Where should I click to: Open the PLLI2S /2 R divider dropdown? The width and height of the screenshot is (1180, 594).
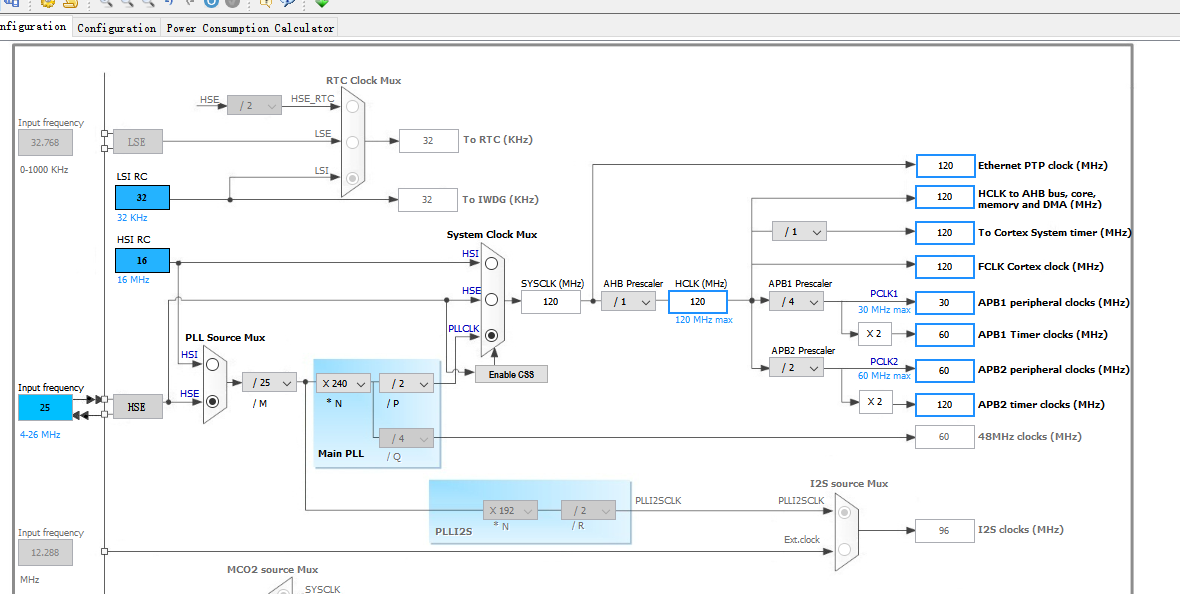click(588, 510)
